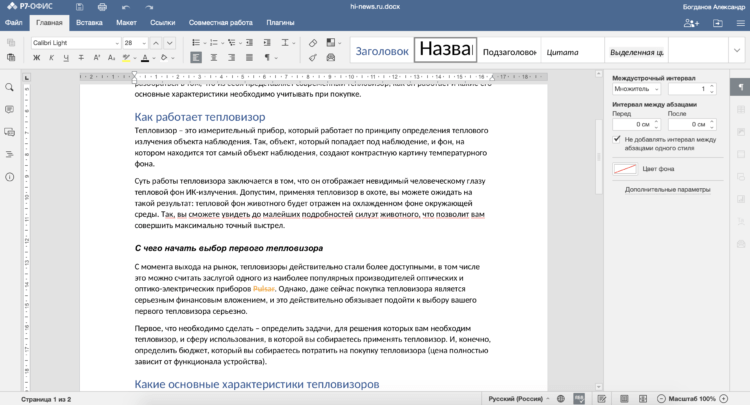Click the clear style eraser icon
This screenshot has width=750, height=405.
point(313,43)
